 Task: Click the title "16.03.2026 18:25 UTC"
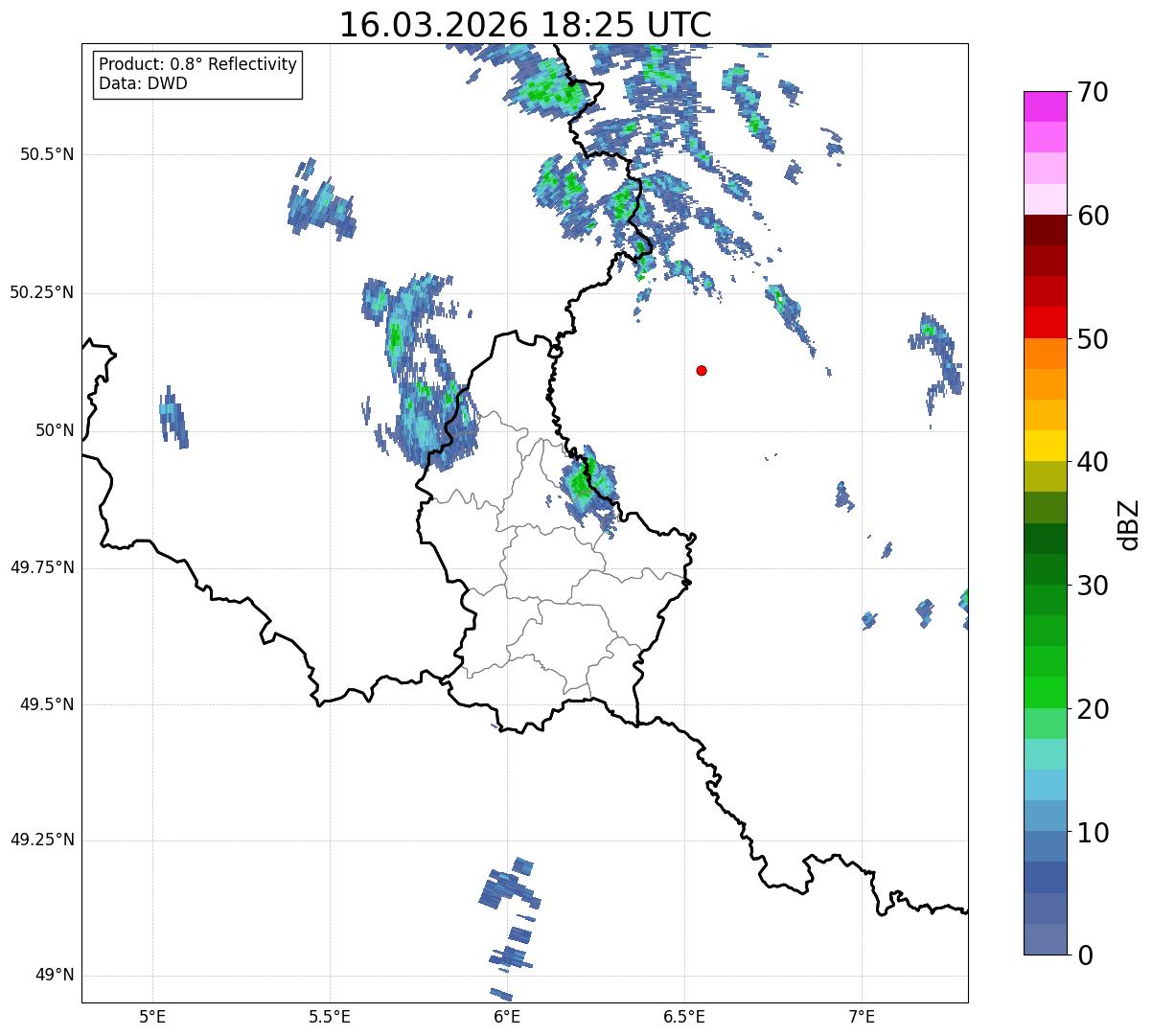click(525, 24)
